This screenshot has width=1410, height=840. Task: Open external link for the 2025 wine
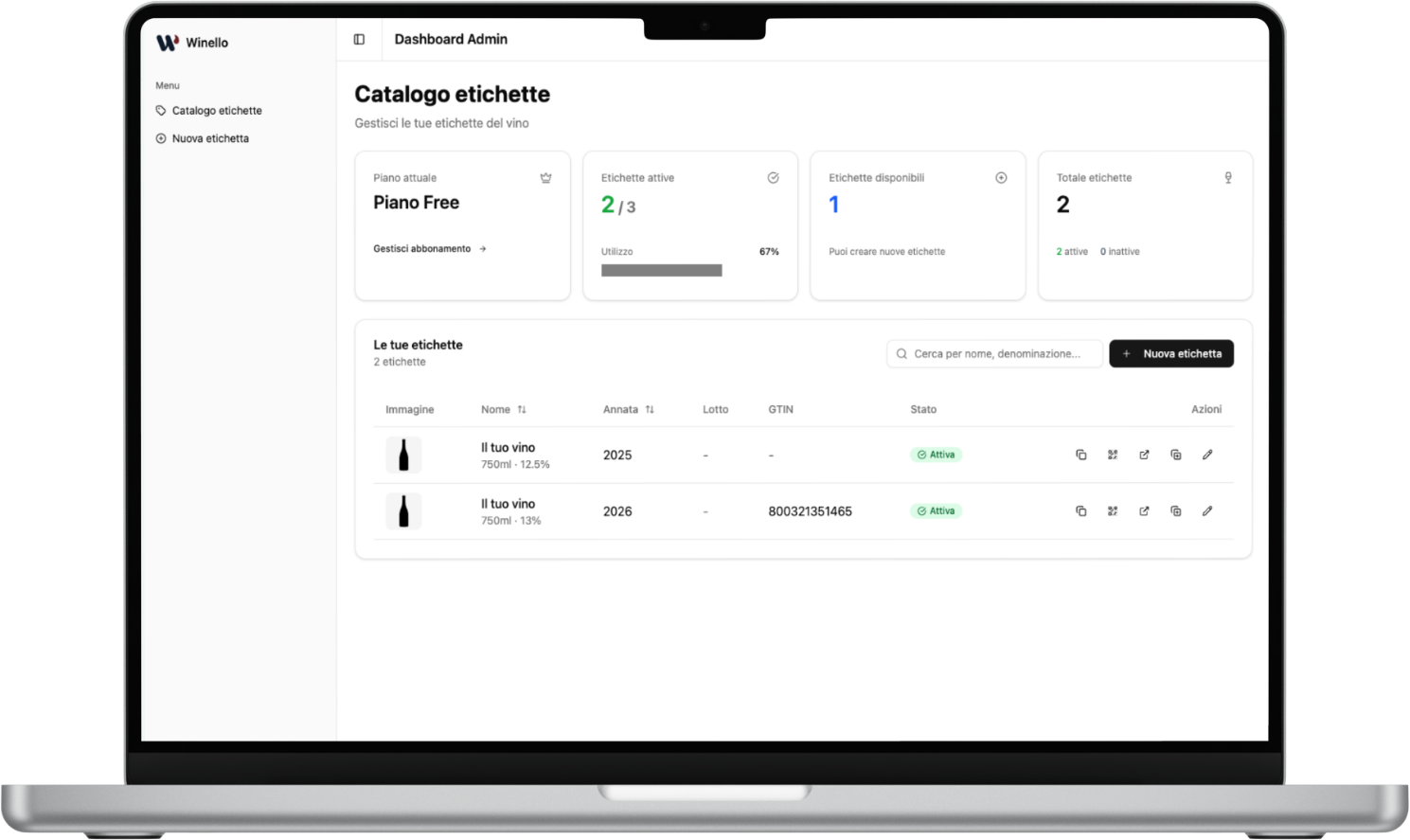click(1144, 456)
